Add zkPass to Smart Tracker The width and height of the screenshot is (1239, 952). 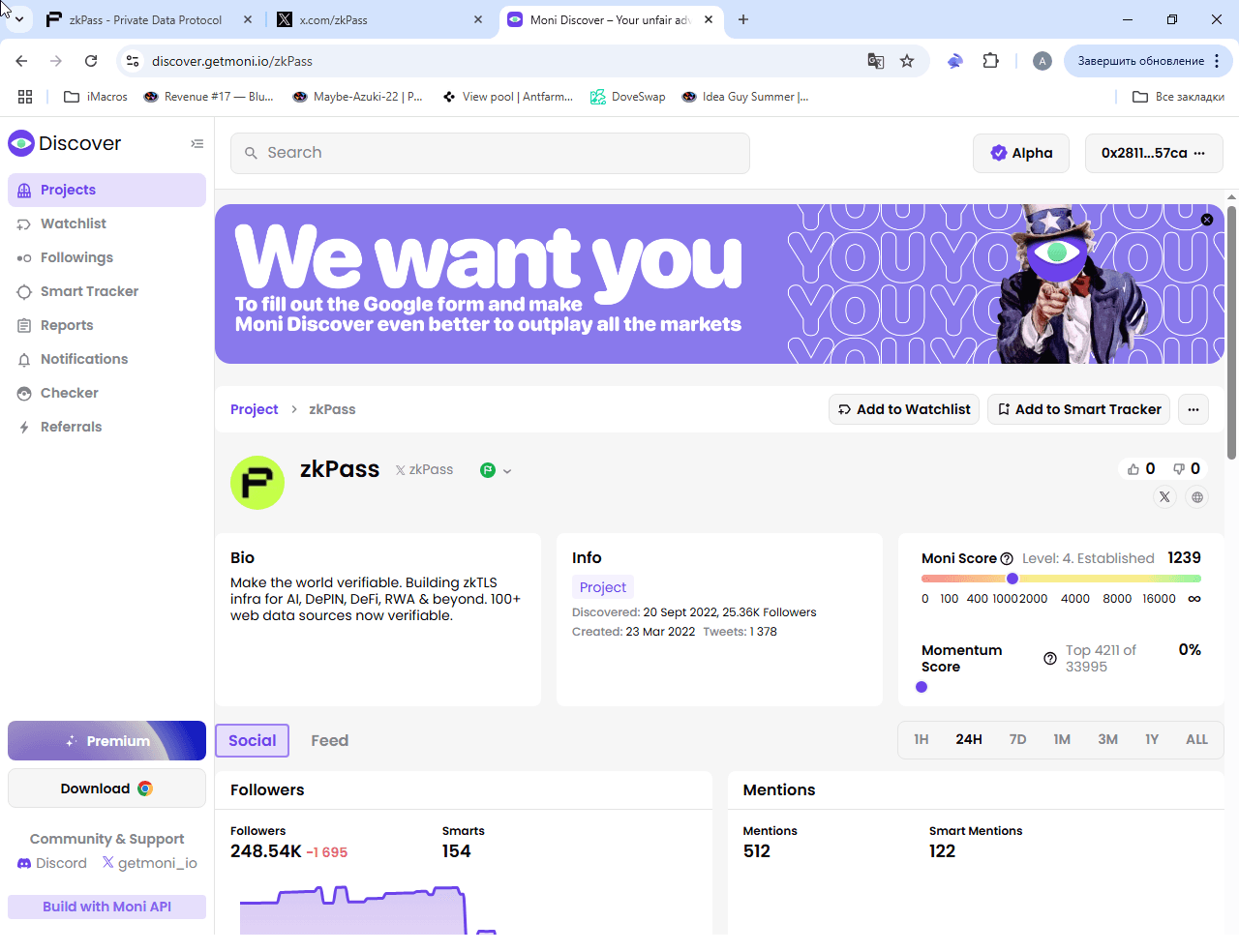click(1078, 409)
